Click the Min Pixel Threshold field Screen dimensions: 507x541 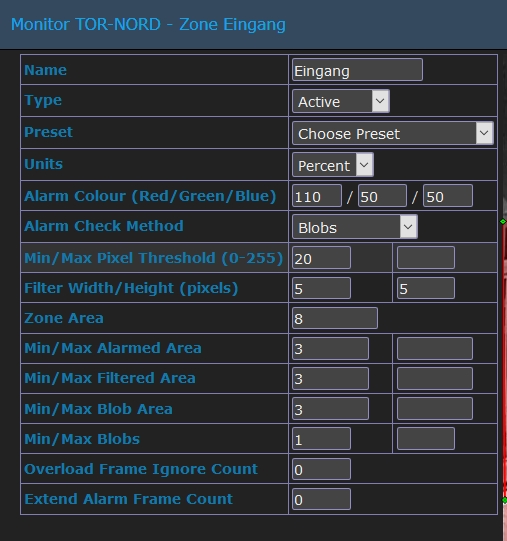click(321, 258)
